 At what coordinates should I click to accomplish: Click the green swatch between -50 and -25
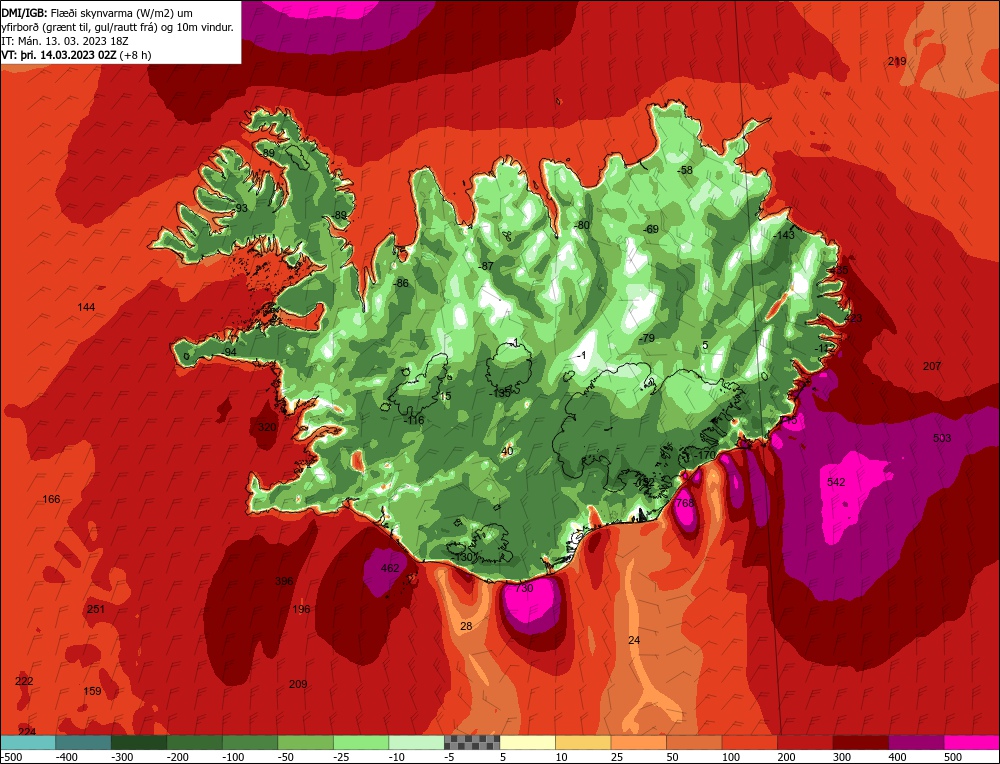tap(305, 742)
